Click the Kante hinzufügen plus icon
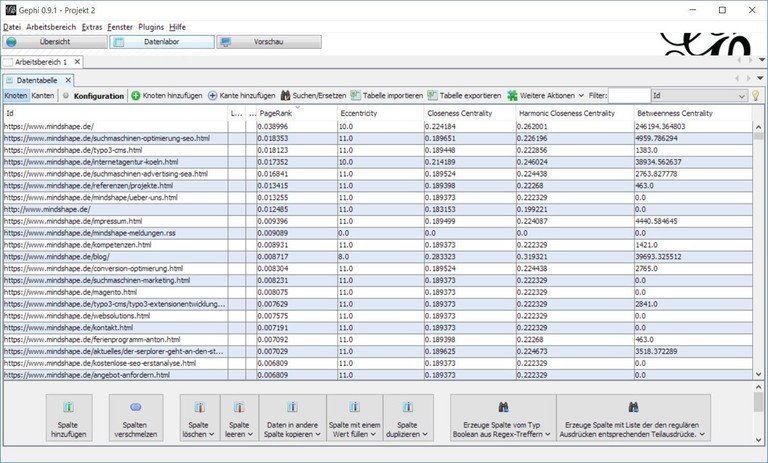768x463 pixels. (213, 96)
